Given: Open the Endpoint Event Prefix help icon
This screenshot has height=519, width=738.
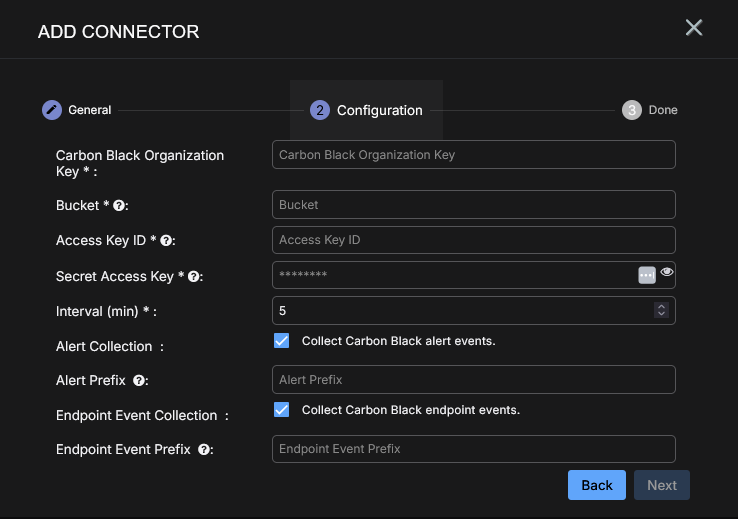Looking at the screenshot, I should click(x=204, y=449).
